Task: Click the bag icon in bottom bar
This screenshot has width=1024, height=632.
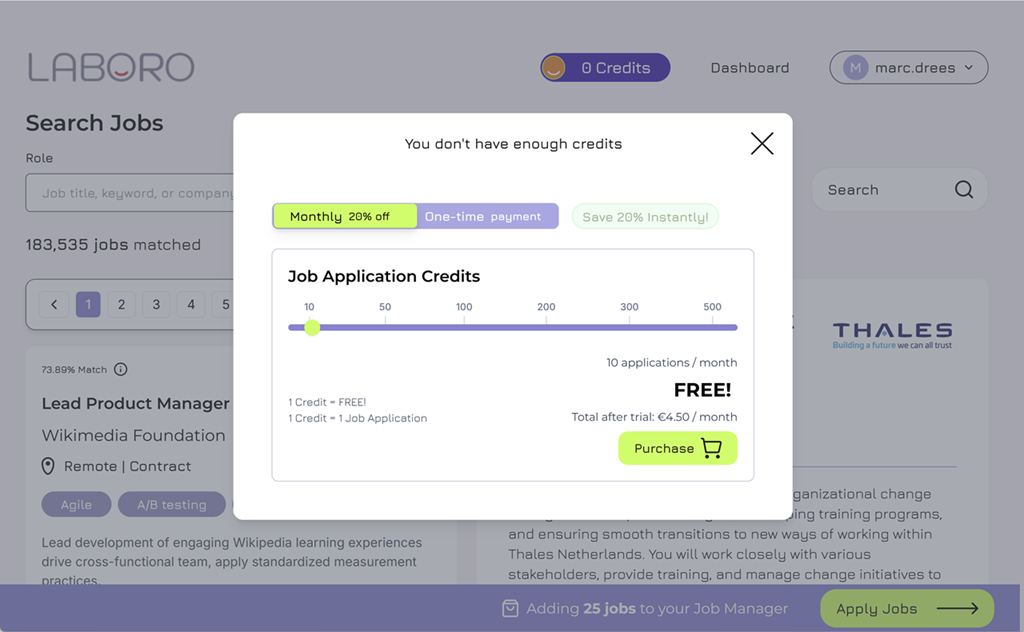Action: [510, 608]
